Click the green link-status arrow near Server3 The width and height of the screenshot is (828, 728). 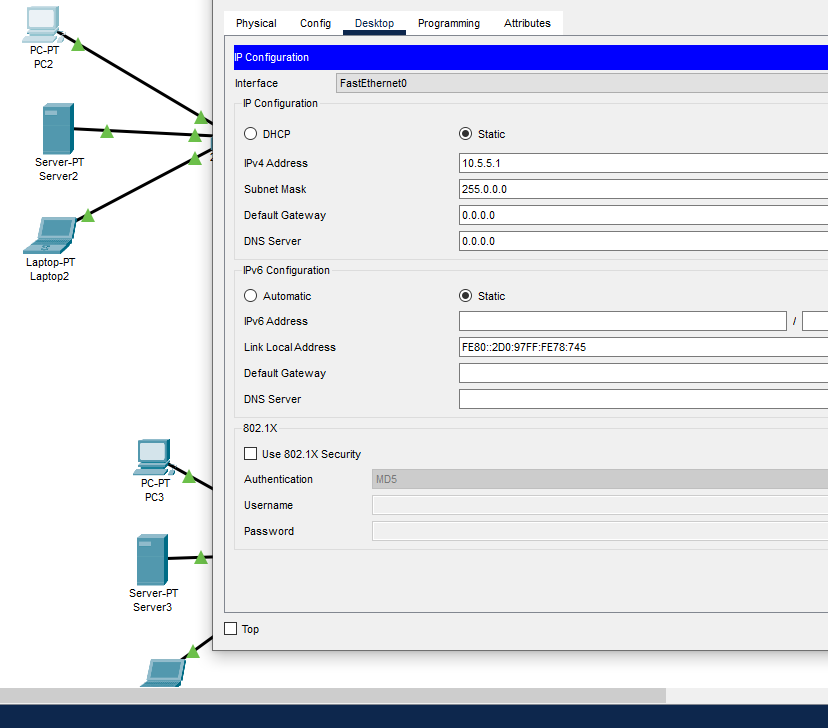click(201, 558)
